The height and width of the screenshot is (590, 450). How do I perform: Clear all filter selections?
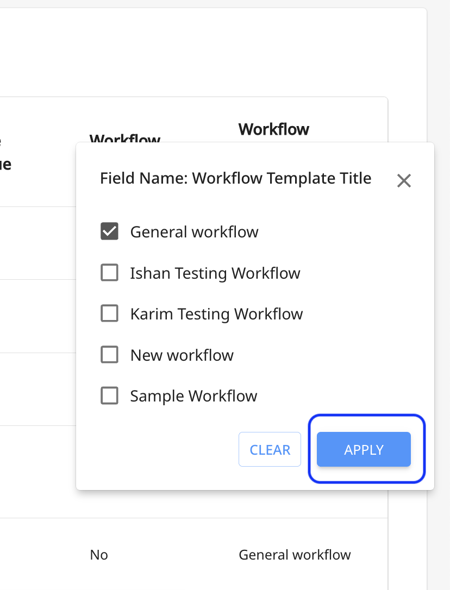pyautogui.click(x=270, y=449)
